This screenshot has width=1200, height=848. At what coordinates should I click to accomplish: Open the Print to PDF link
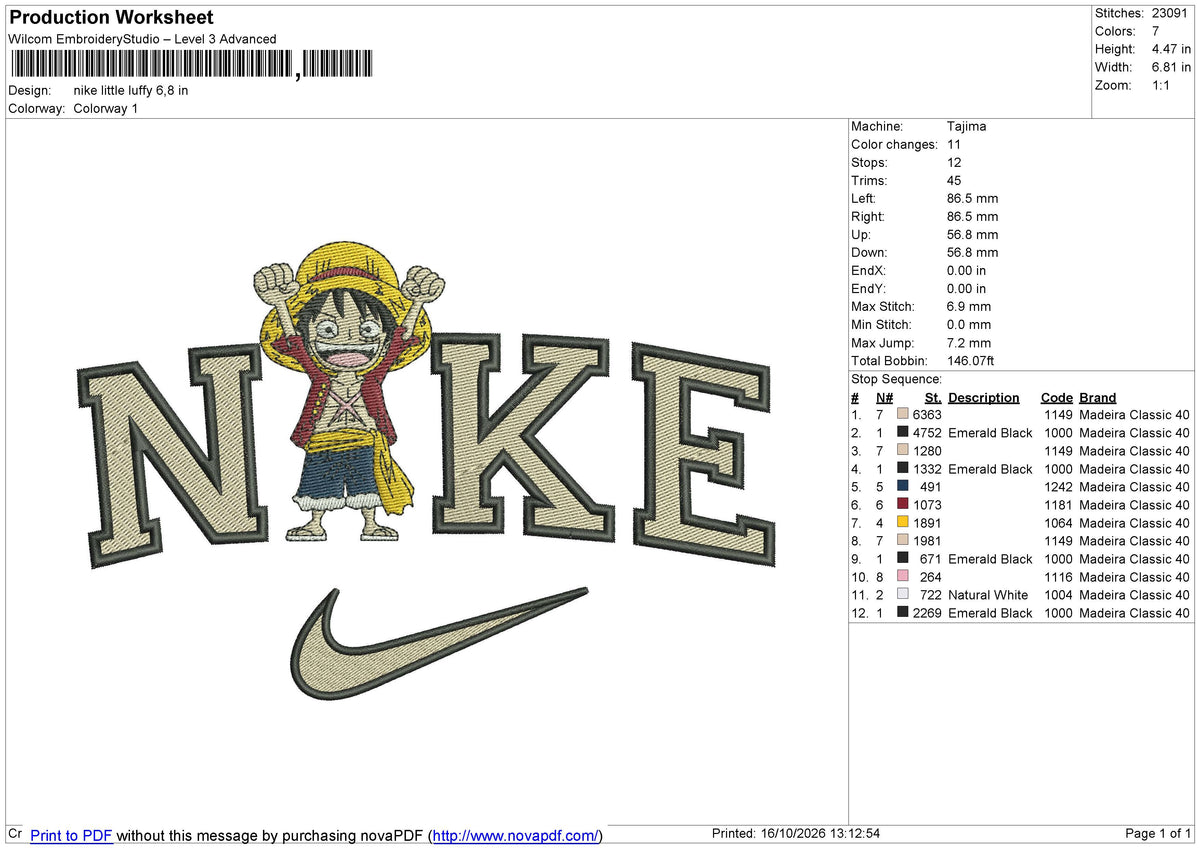(71, 835)
